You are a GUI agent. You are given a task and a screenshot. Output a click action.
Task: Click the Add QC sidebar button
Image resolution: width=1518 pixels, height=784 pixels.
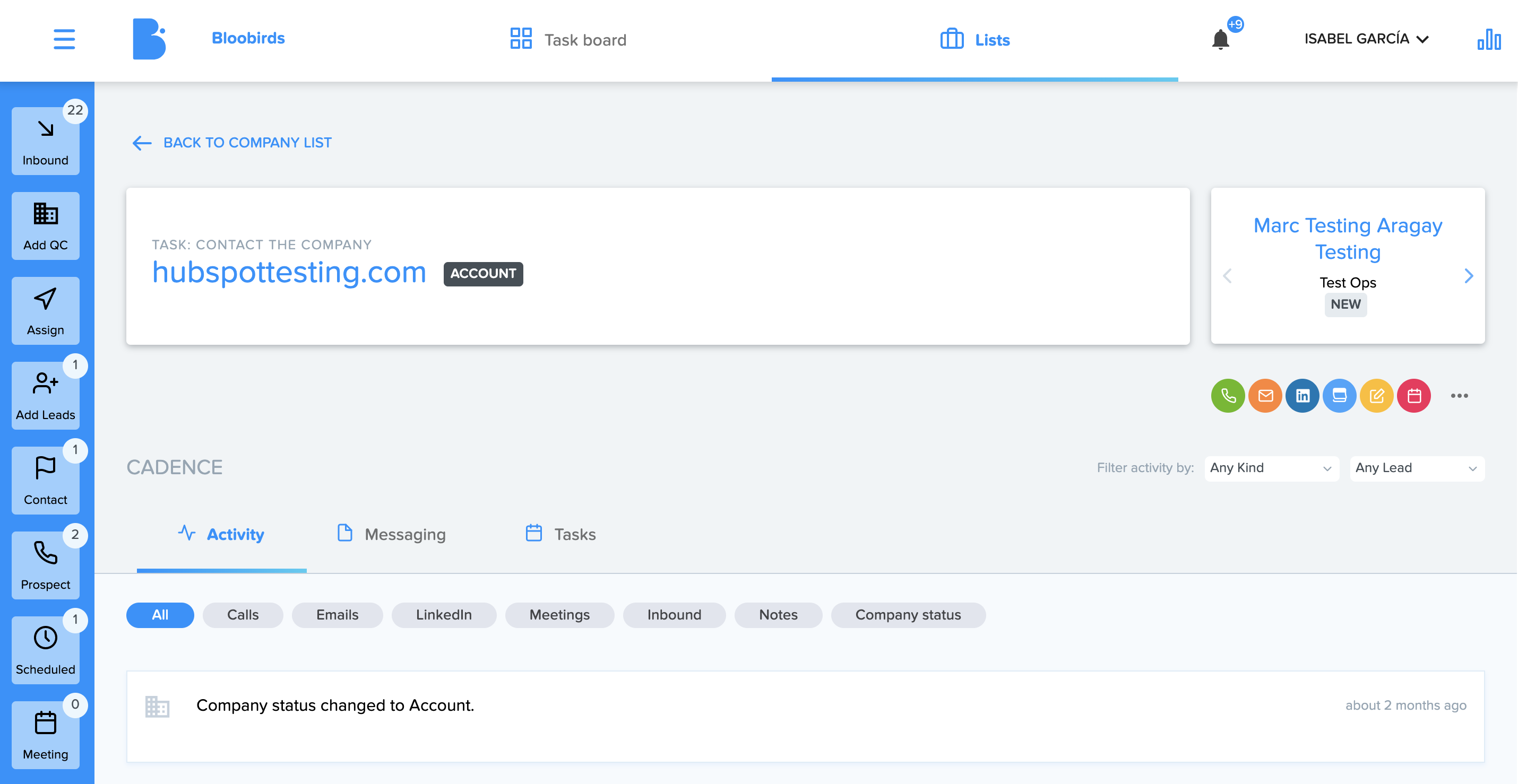(45, 226)
